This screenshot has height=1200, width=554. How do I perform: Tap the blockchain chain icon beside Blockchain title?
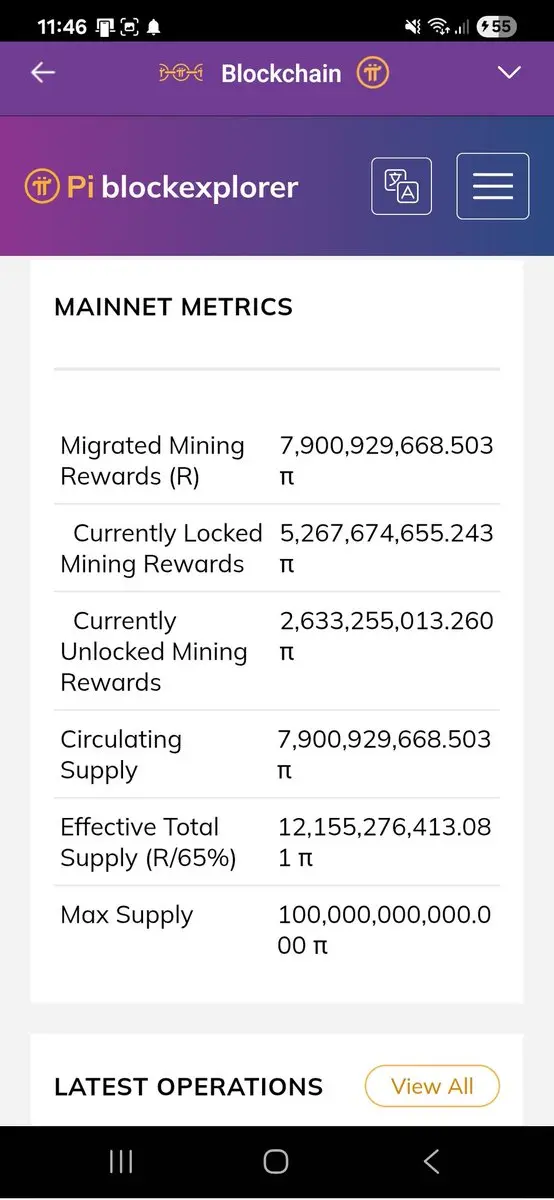pyautogui.click(x=181, y=73)
